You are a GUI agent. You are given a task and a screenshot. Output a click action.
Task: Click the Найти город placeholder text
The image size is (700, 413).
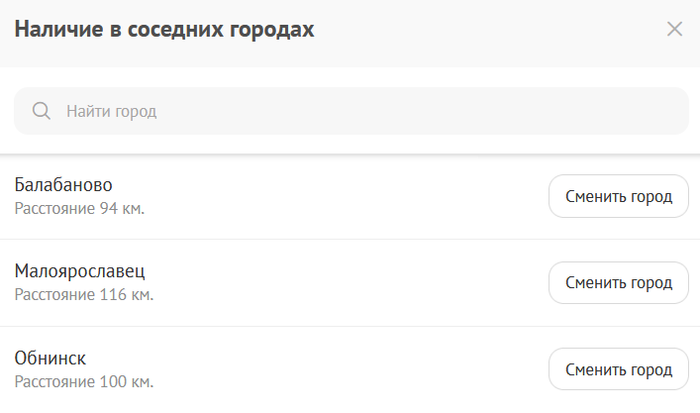point(112,111)
